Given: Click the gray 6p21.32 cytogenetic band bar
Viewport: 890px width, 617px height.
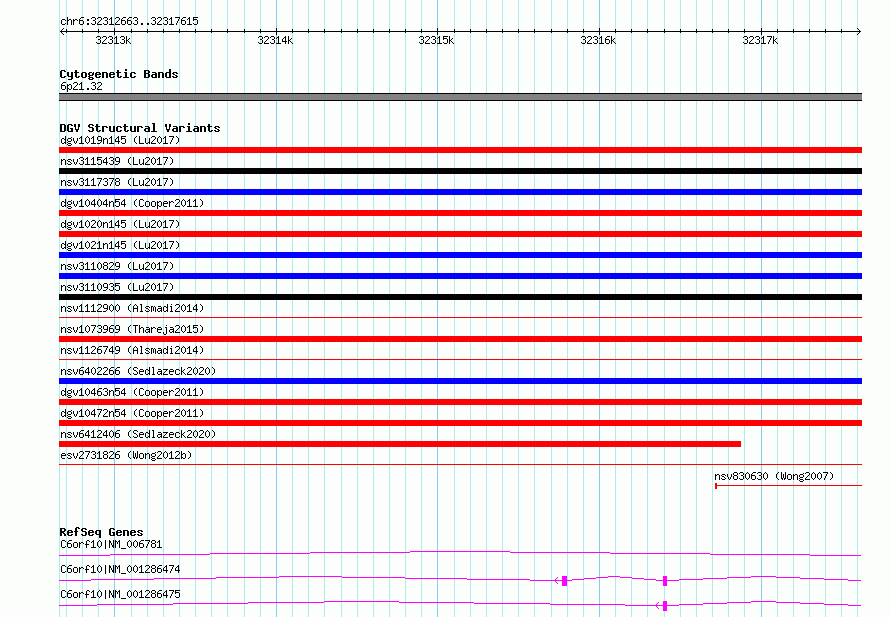Looking at the screenshot, I should pyautogui.click(x=460, y=97).
